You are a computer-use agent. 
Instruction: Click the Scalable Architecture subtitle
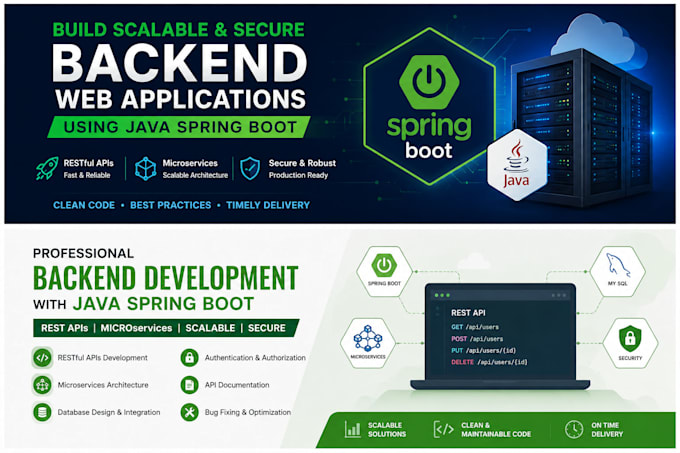pos(195,175)
